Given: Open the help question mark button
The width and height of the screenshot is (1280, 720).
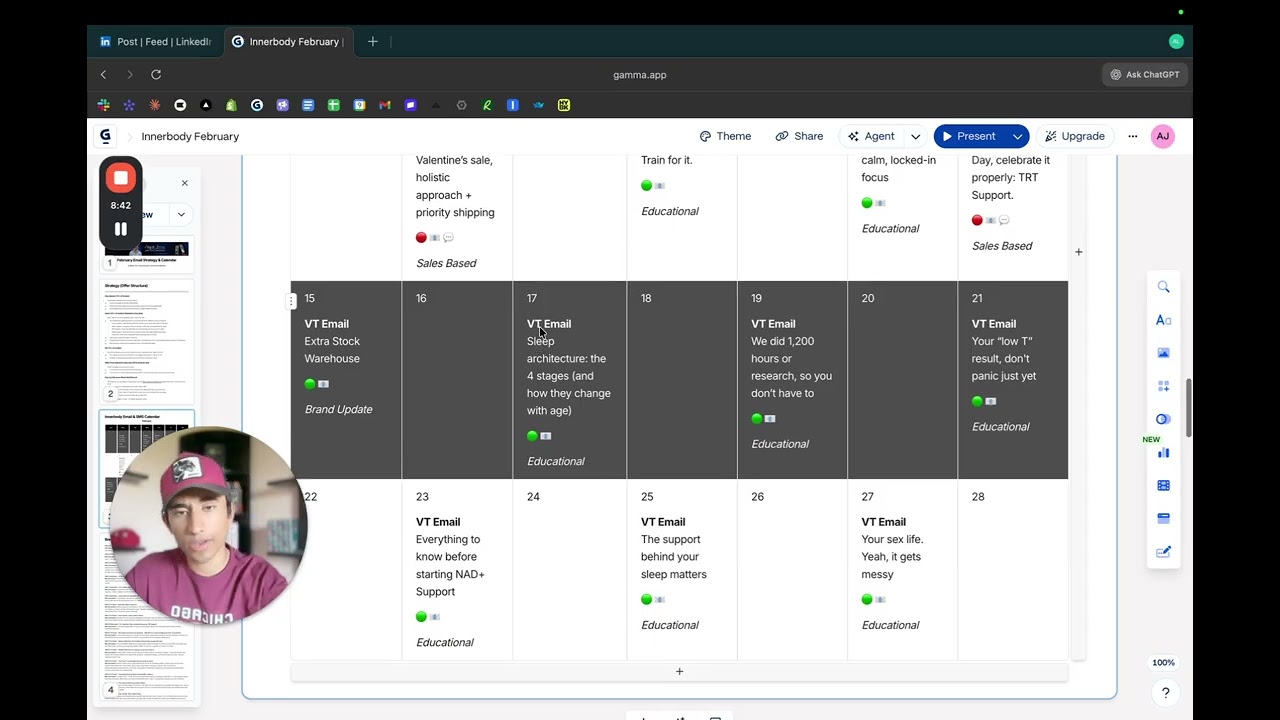Looking at the screenshot, I should tap(1165, 692).
